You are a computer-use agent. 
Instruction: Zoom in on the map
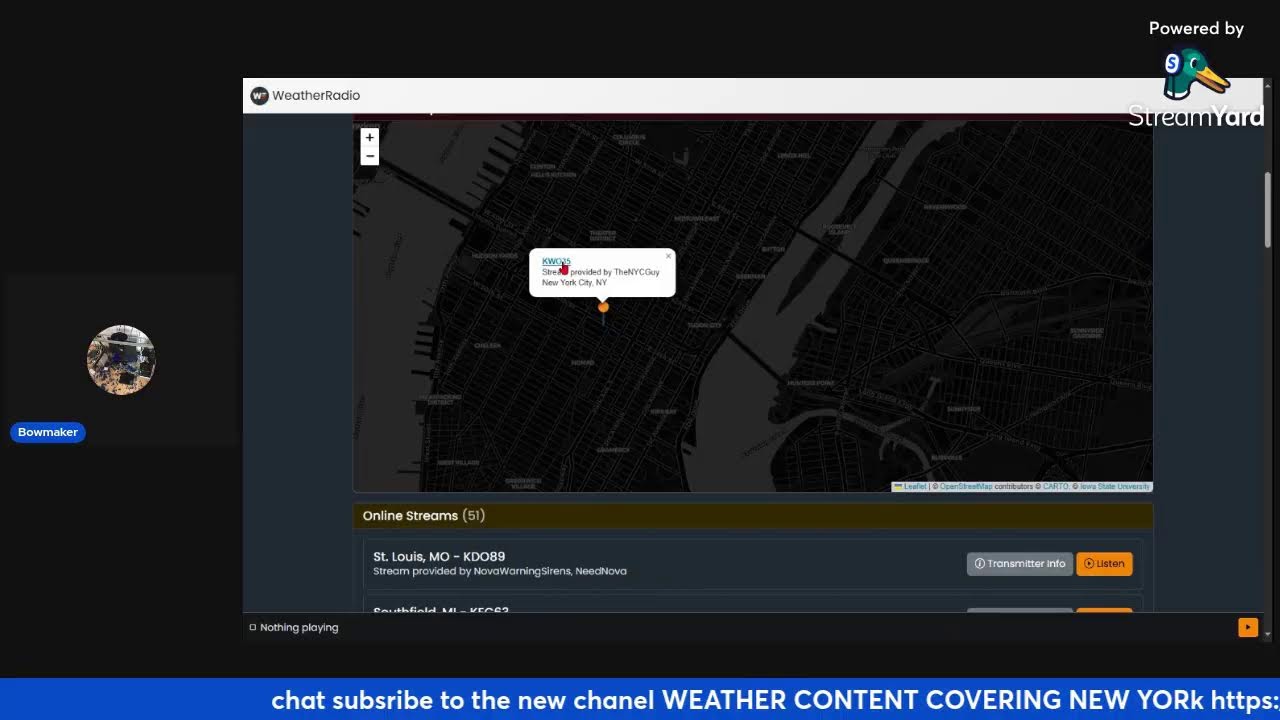(369, 138)
